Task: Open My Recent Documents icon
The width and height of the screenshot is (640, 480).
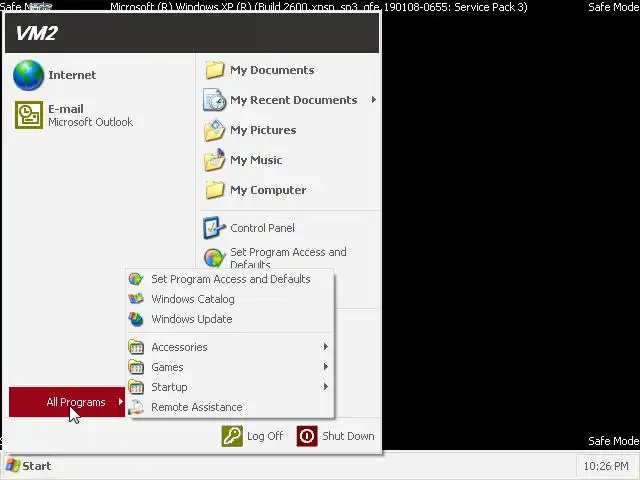Action: coord(215,100)
